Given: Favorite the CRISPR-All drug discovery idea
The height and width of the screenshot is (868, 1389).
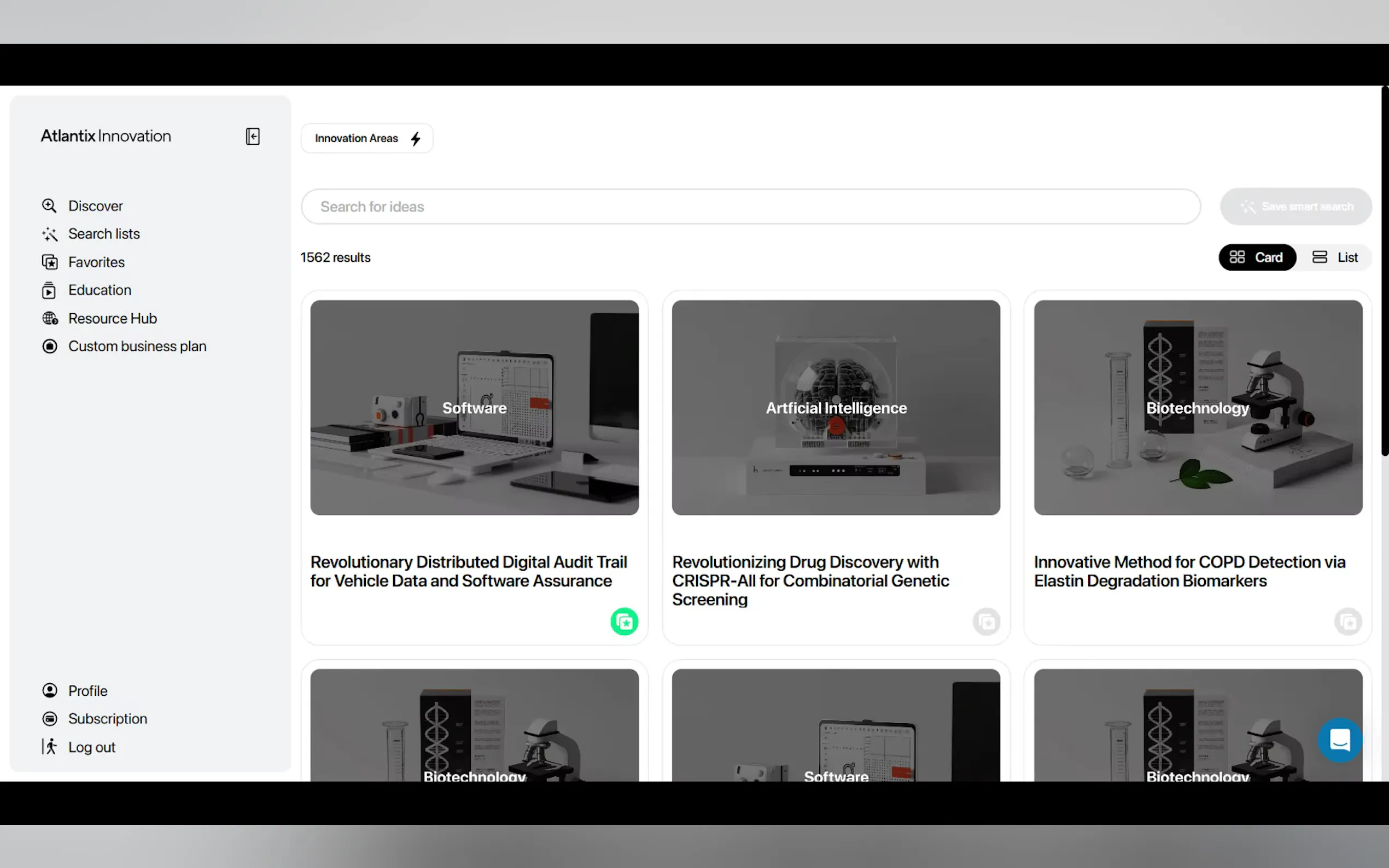Looking at the screenshot, I should coord(986,621).
